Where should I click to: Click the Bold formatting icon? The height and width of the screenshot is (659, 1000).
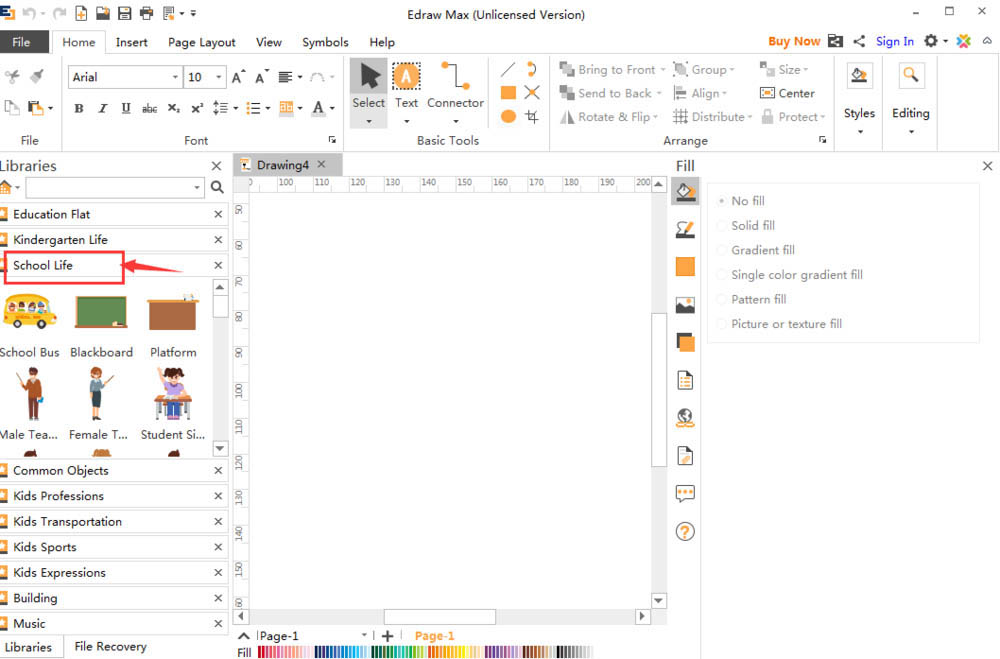point(79,108)
